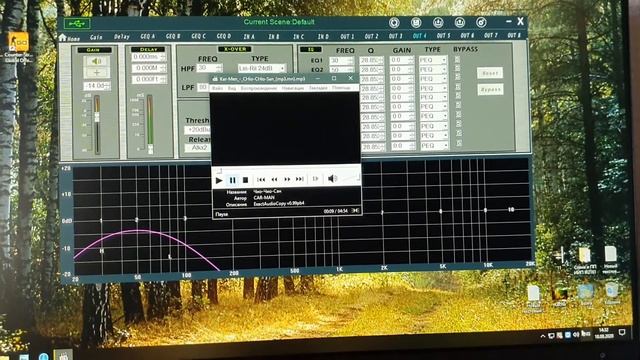The image size is (640, 360).
Task: Switch to the Gain tab
Action: click(x=96, y=38)
